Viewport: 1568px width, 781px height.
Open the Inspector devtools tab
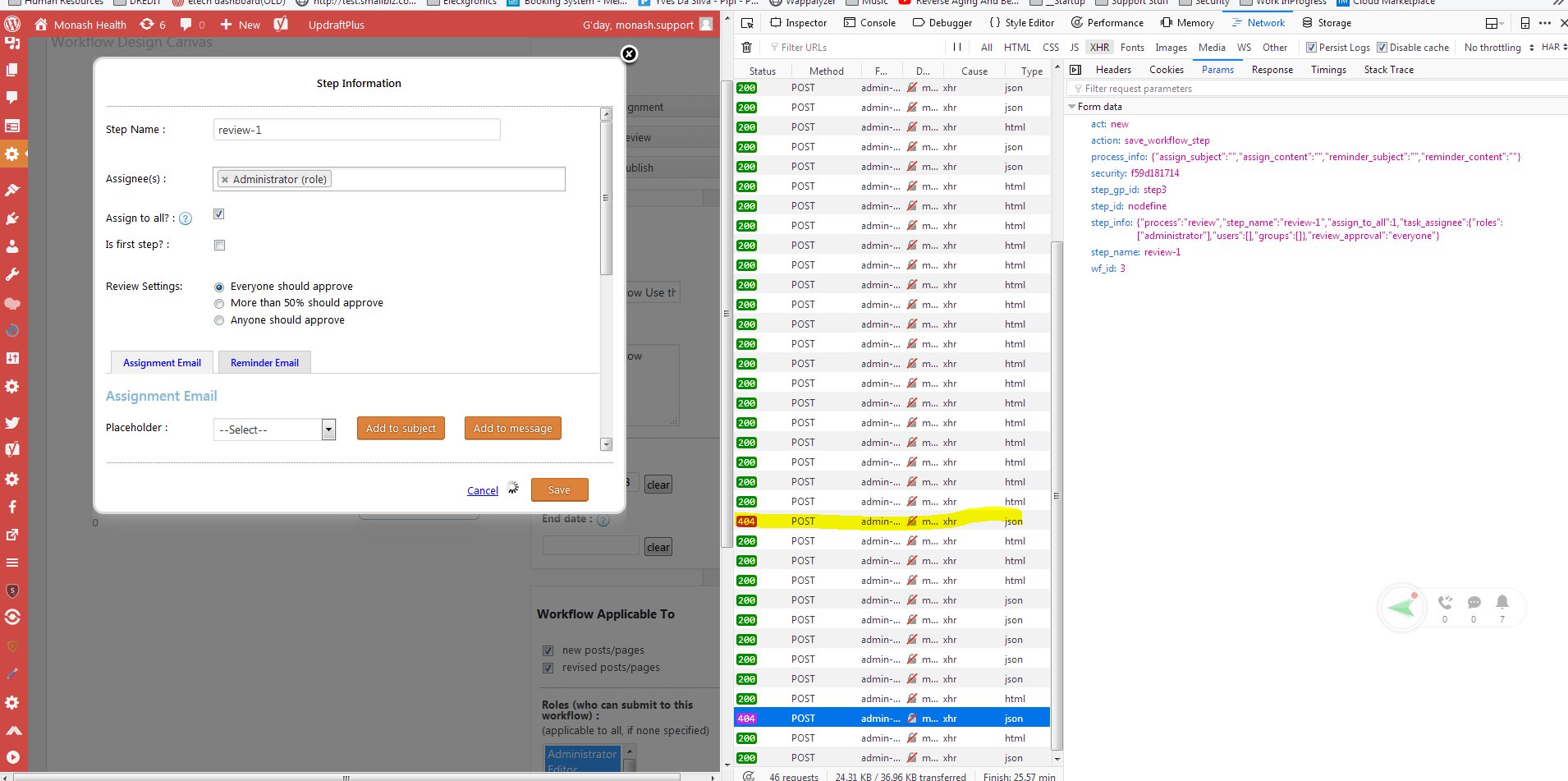798,23
